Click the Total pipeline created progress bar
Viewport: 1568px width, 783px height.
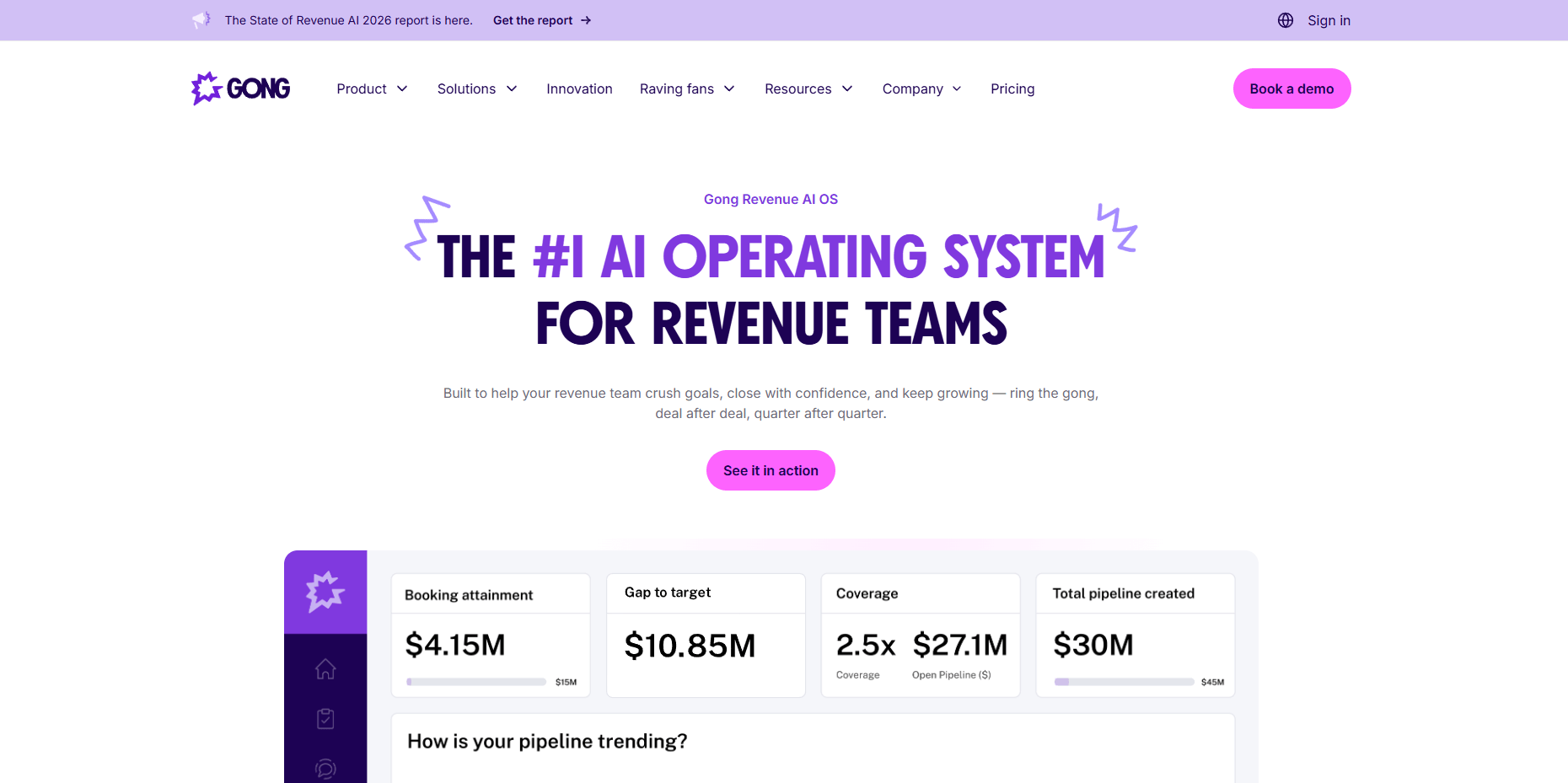pos(1124,682)
